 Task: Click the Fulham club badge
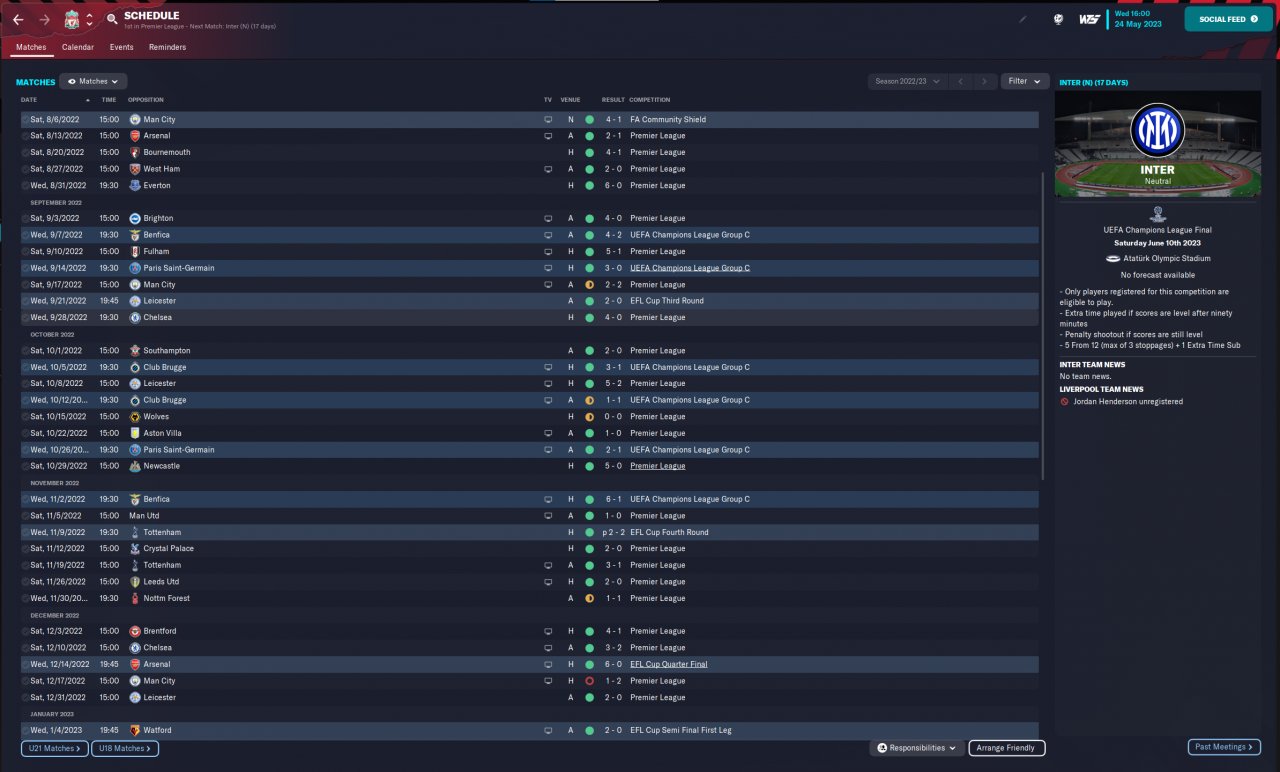(x=135, y=252)
